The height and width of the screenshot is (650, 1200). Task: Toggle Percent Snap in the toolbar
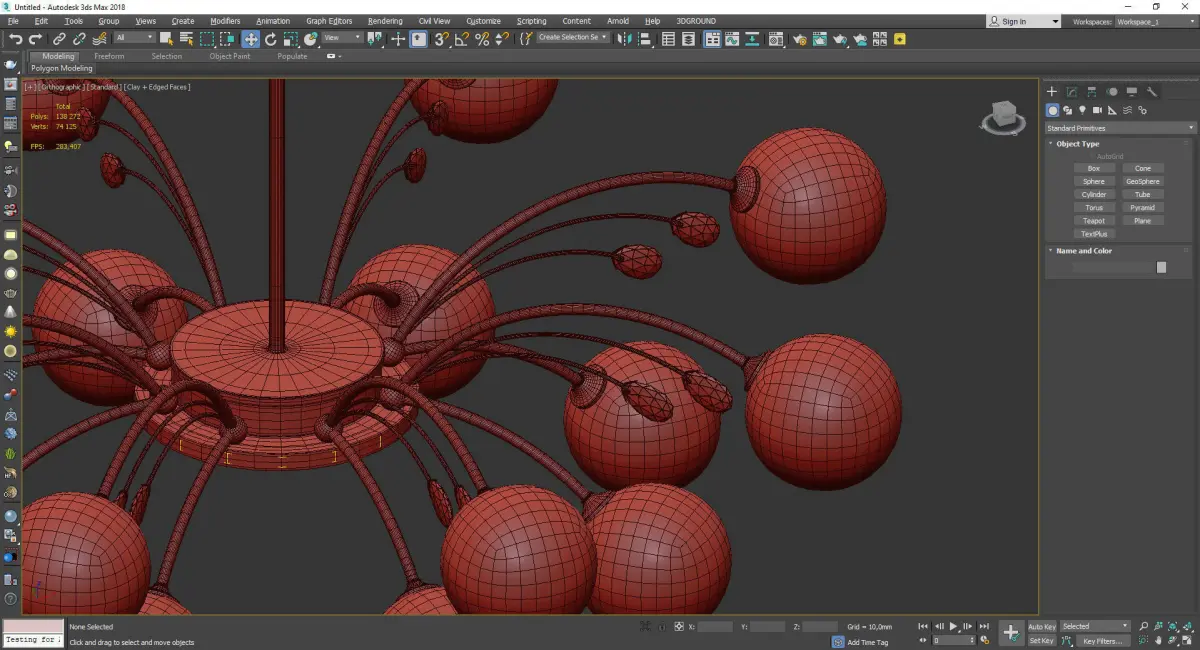click(x=482, y=39)
